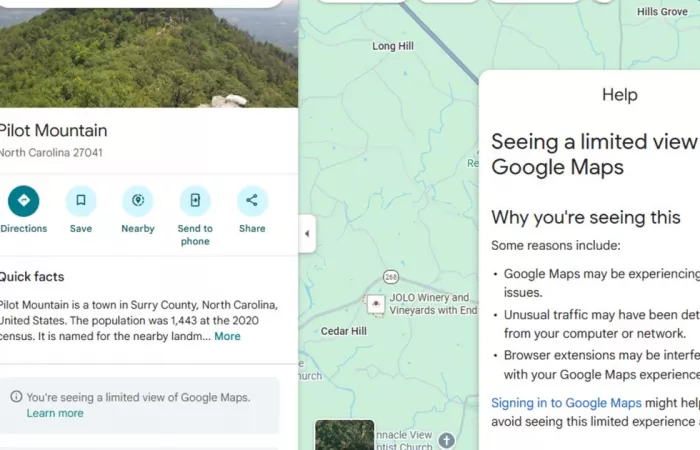
Task: Select the Pinnacle View Baptist Church marker
Action: click(446, 440)
